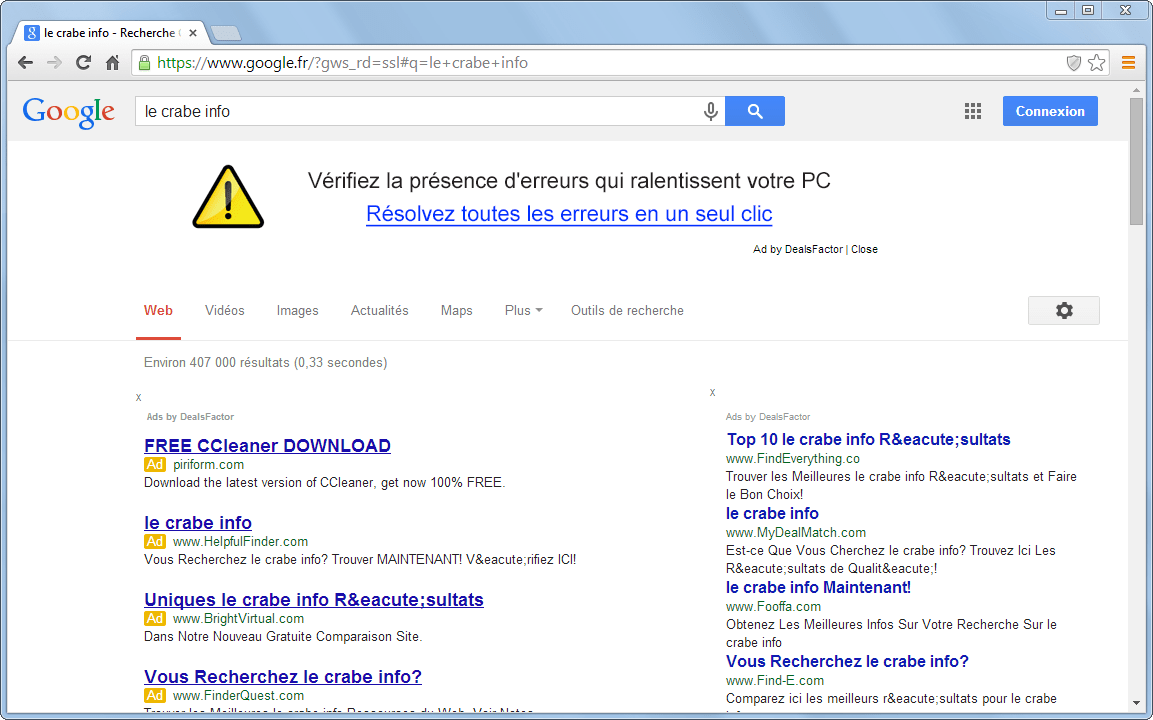Click the scrollbar up arrow
1153x720 pixels.
coord(1137,90)
